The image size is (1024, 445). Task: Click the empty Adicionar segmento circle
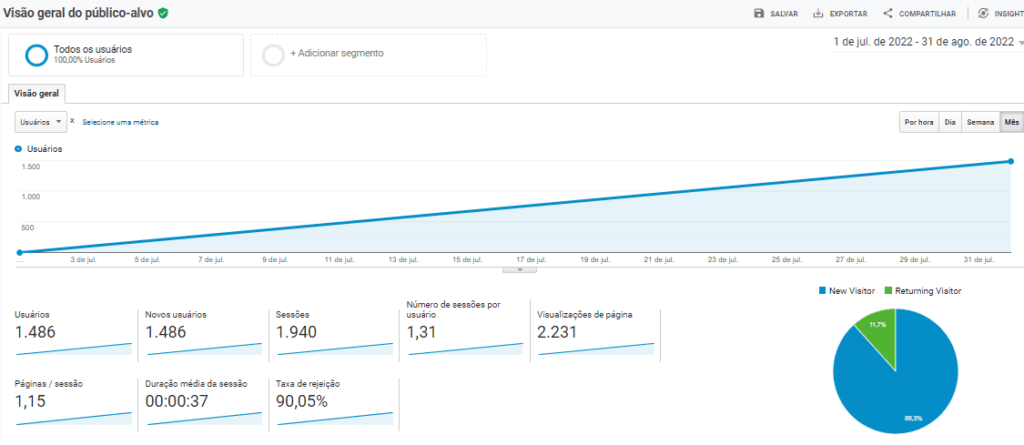point(273,54)
